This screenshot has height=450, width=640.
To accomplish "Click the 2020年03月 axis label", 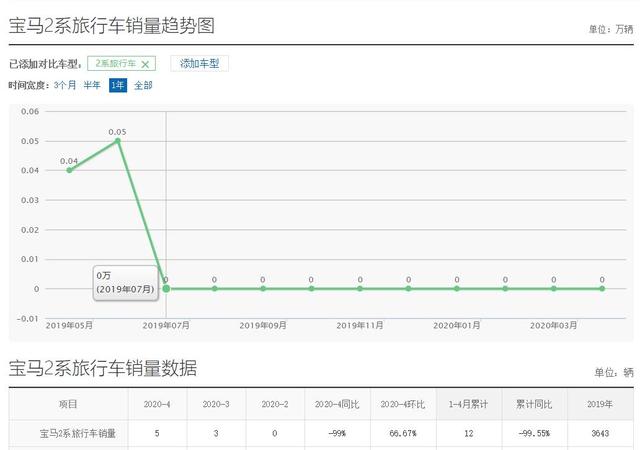I will point(553,325).
